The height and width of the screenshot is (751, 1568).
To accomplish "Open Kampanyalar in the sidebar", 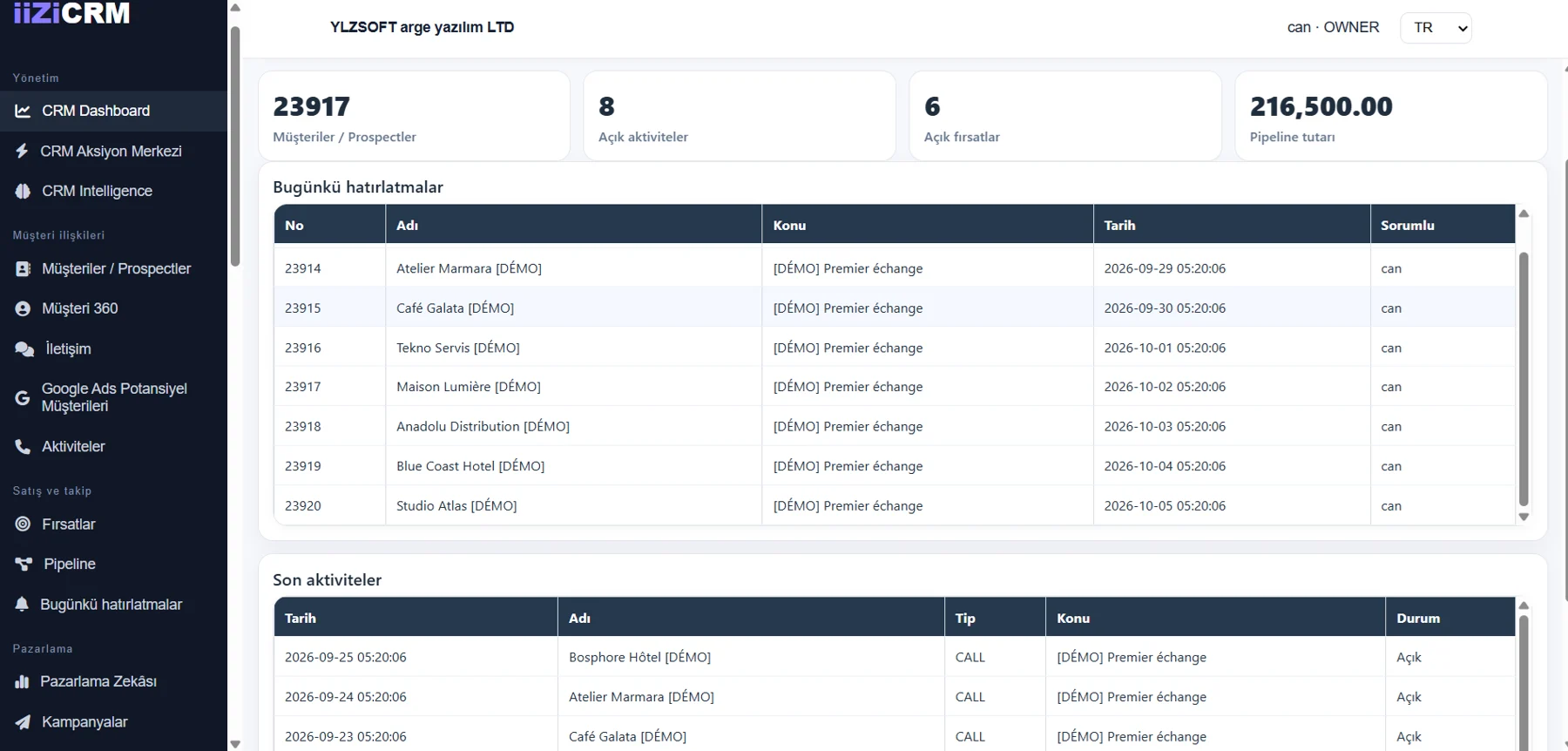I will [113, 721].
